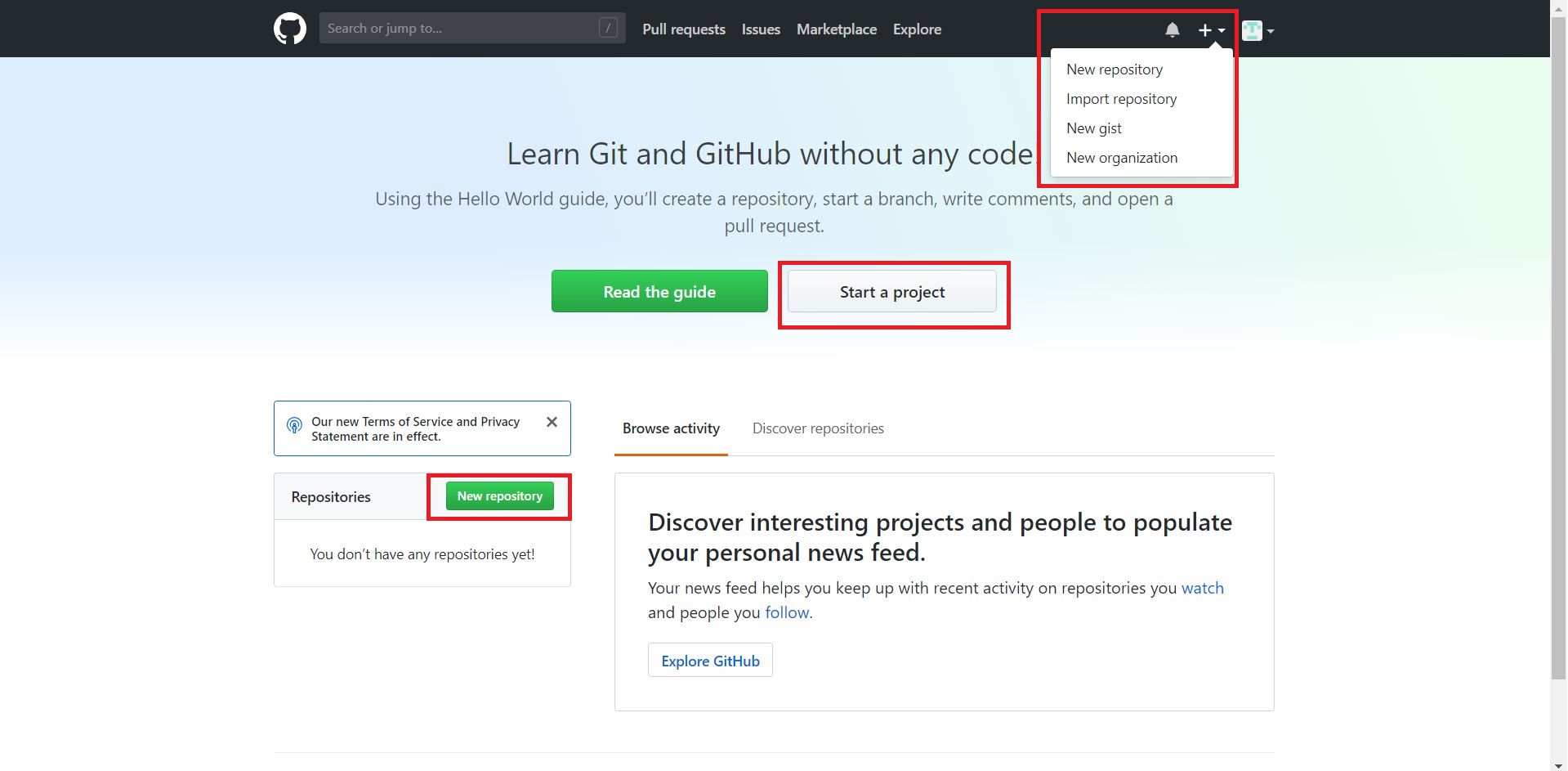
Task: Switch to the Discover repositories tab
Action: [x=818, y=428]
